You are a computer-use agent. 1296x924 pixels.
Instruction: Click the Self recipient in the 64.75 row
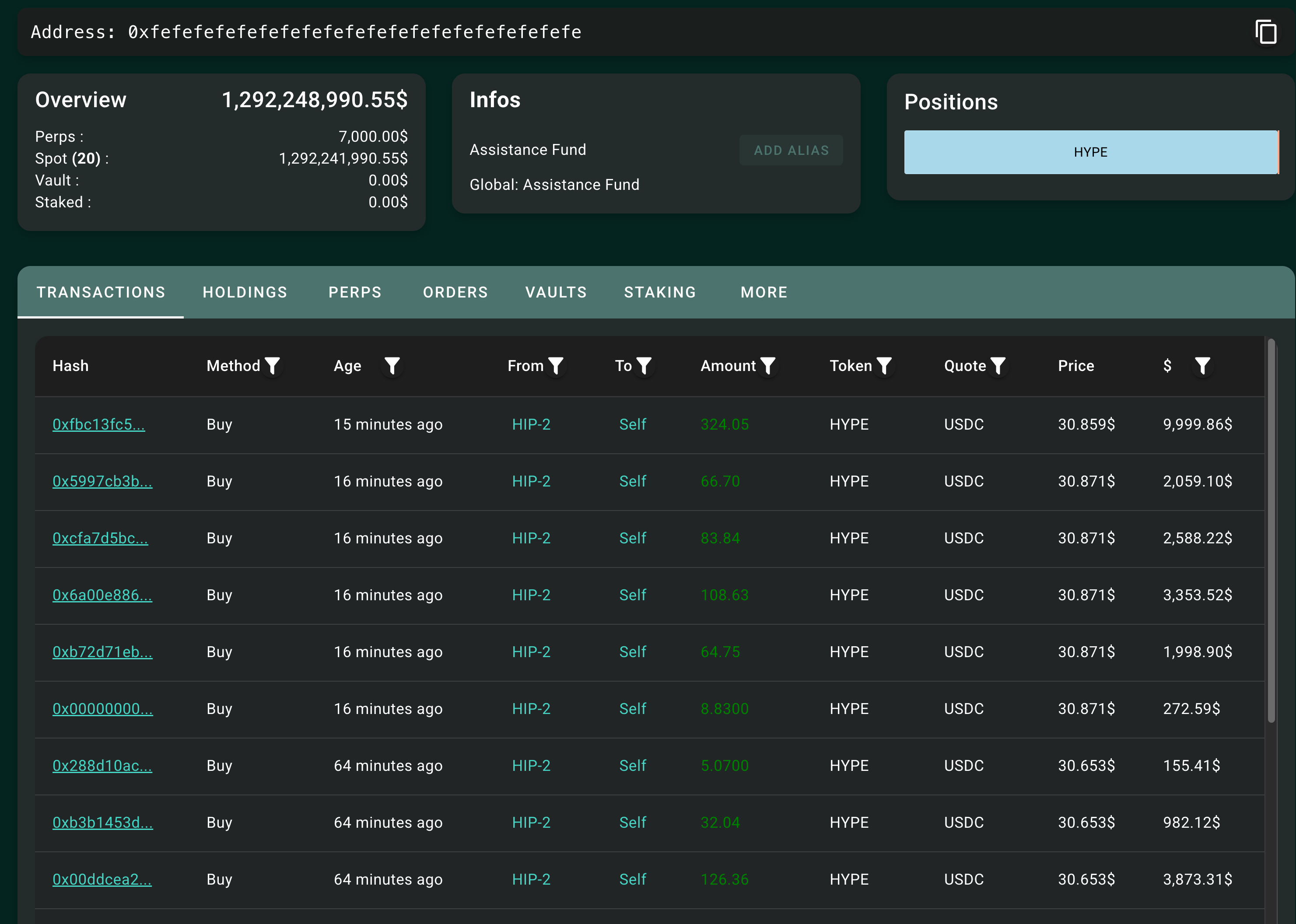point(632,652)
